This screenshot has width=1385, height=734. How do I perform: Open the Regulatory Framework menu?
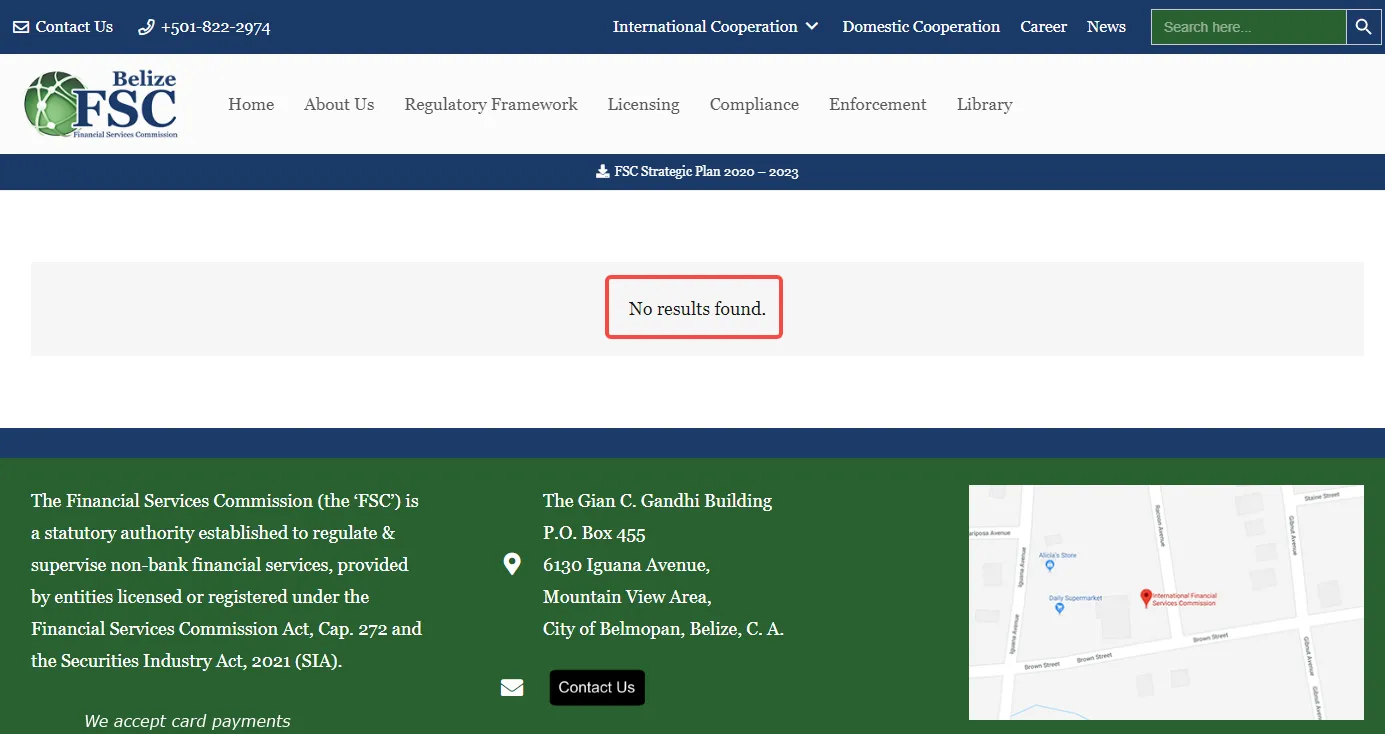coord(491,104)
